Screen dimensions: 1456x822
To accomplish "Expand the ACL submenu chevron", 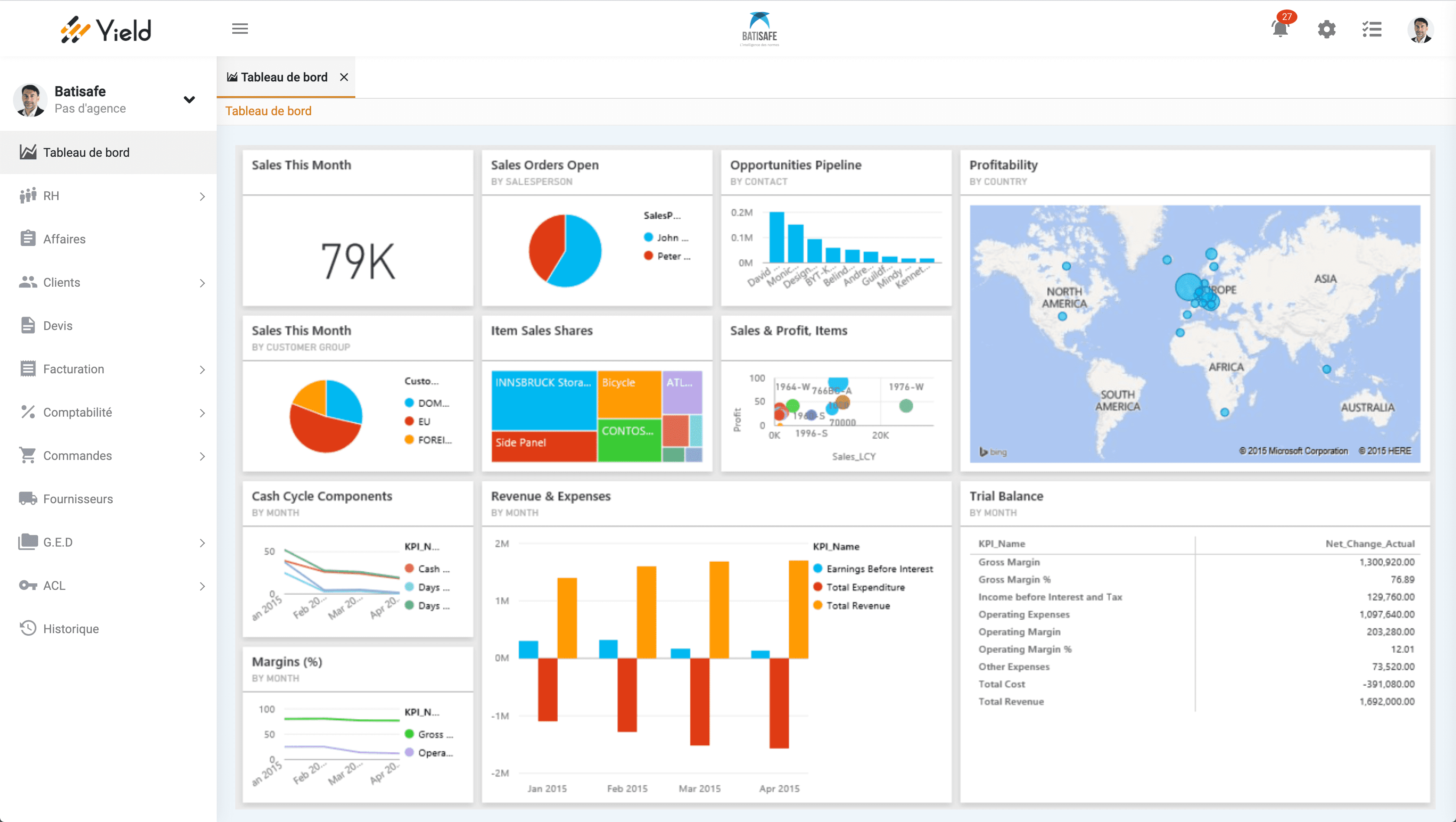I will tap(202, 586).
